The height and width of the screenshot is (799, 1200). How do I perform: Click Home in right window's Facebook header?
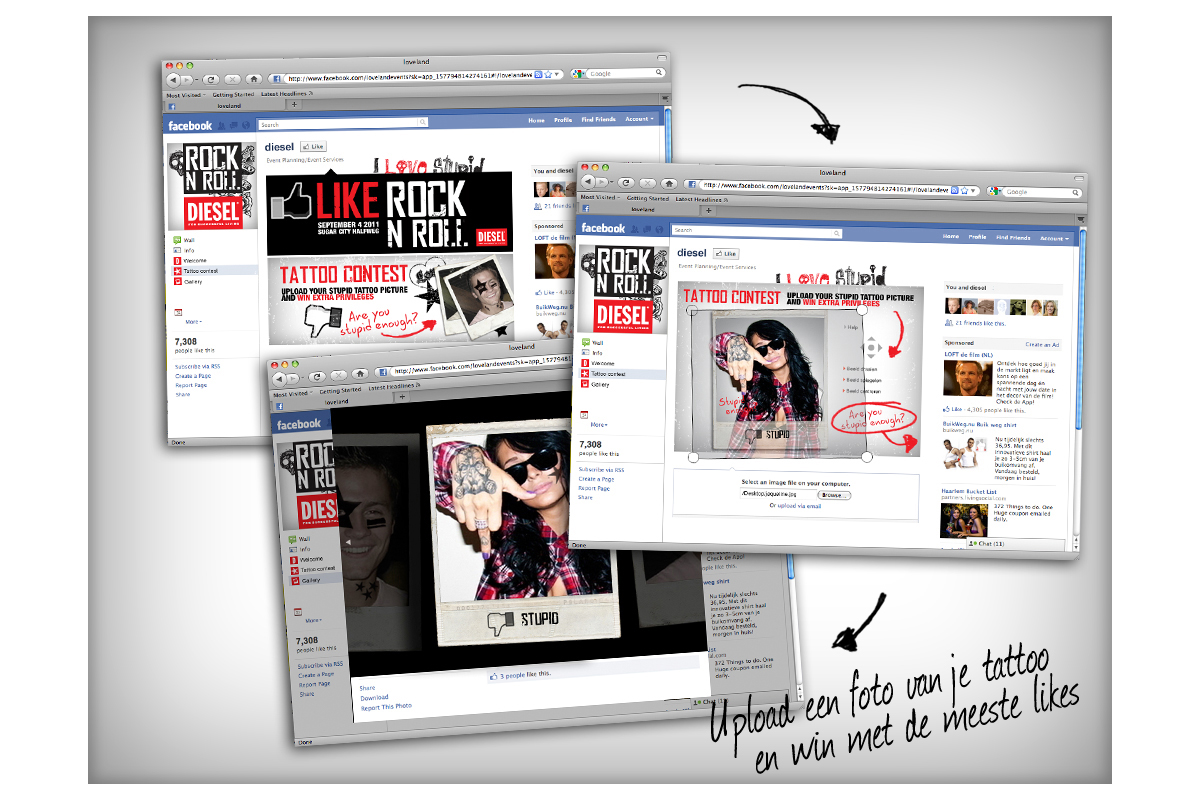pos(950,237)
